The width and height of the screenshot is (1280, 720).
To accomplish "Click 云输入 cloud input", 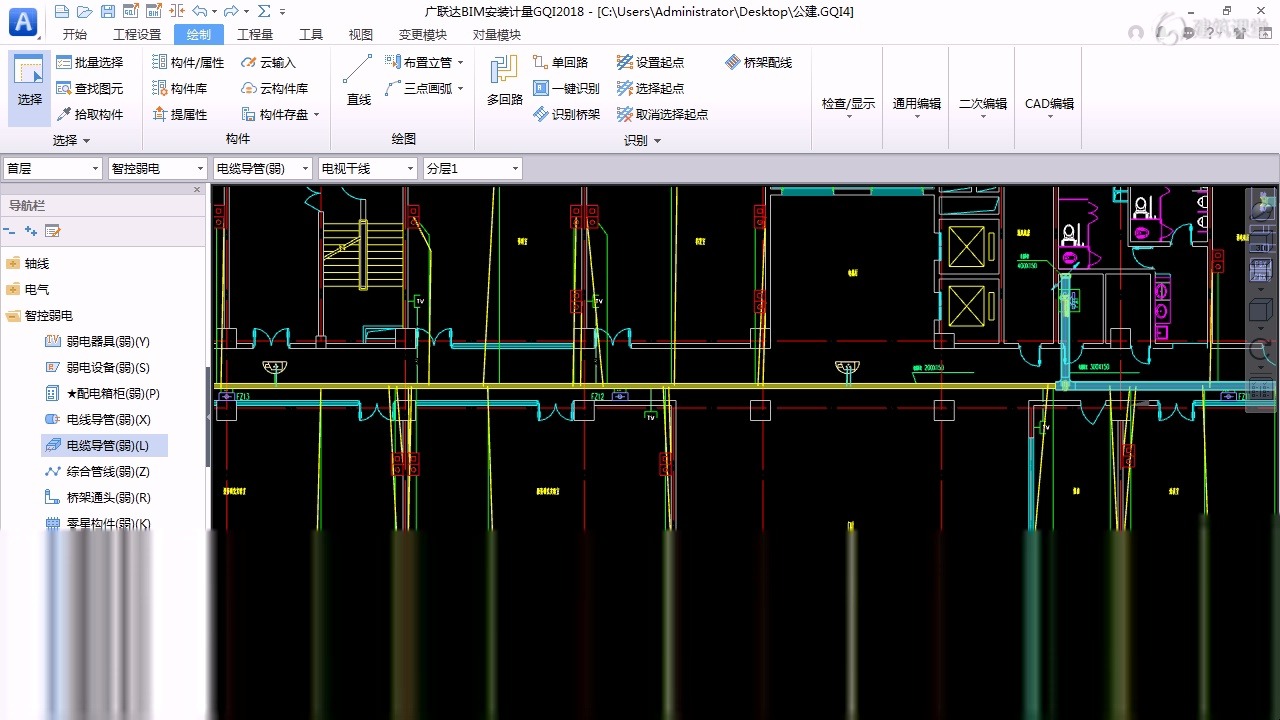I will point(269,62).
